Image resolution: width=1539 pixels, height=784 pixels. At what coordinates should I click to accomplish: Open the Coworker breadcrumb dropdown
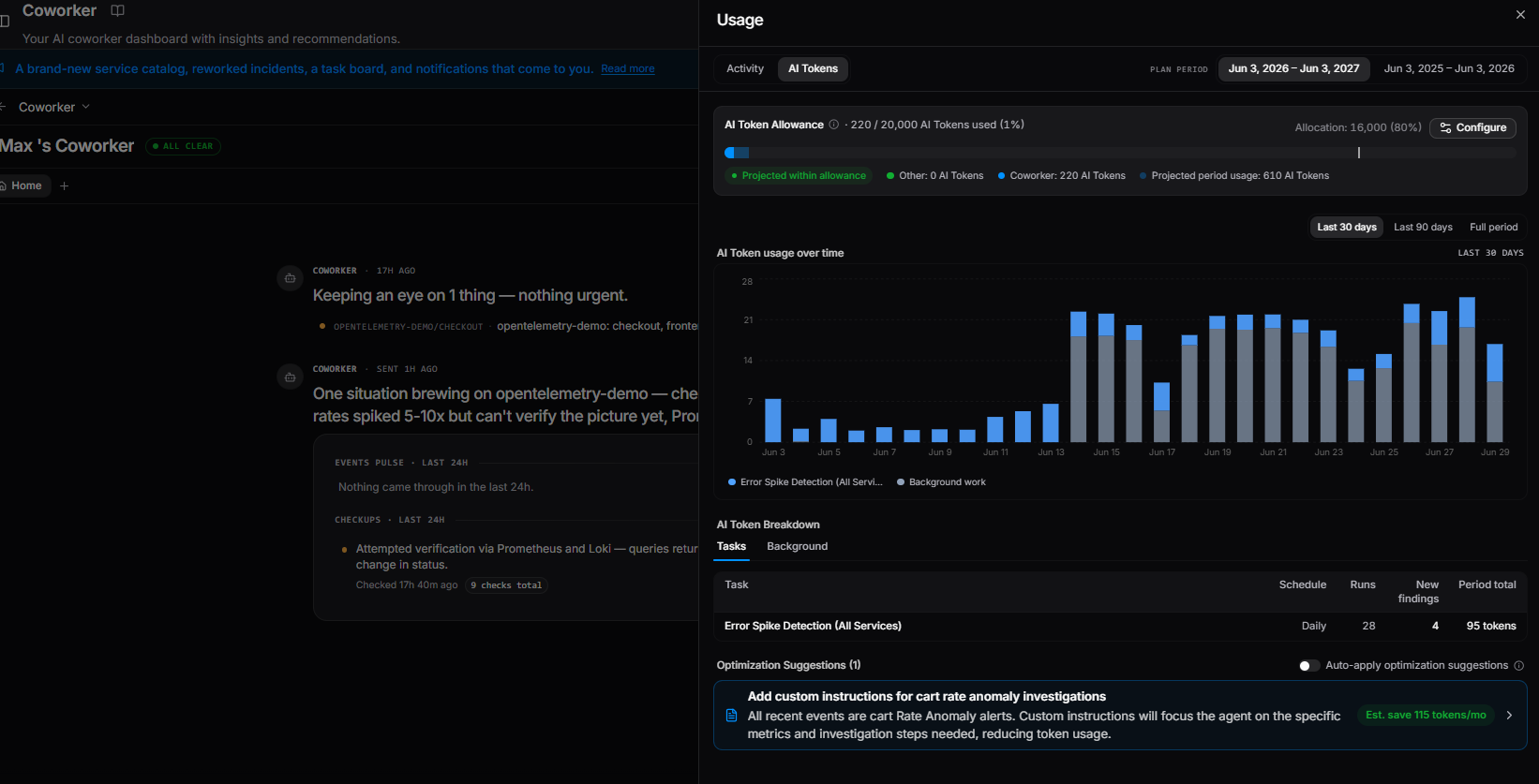[54, 107]
